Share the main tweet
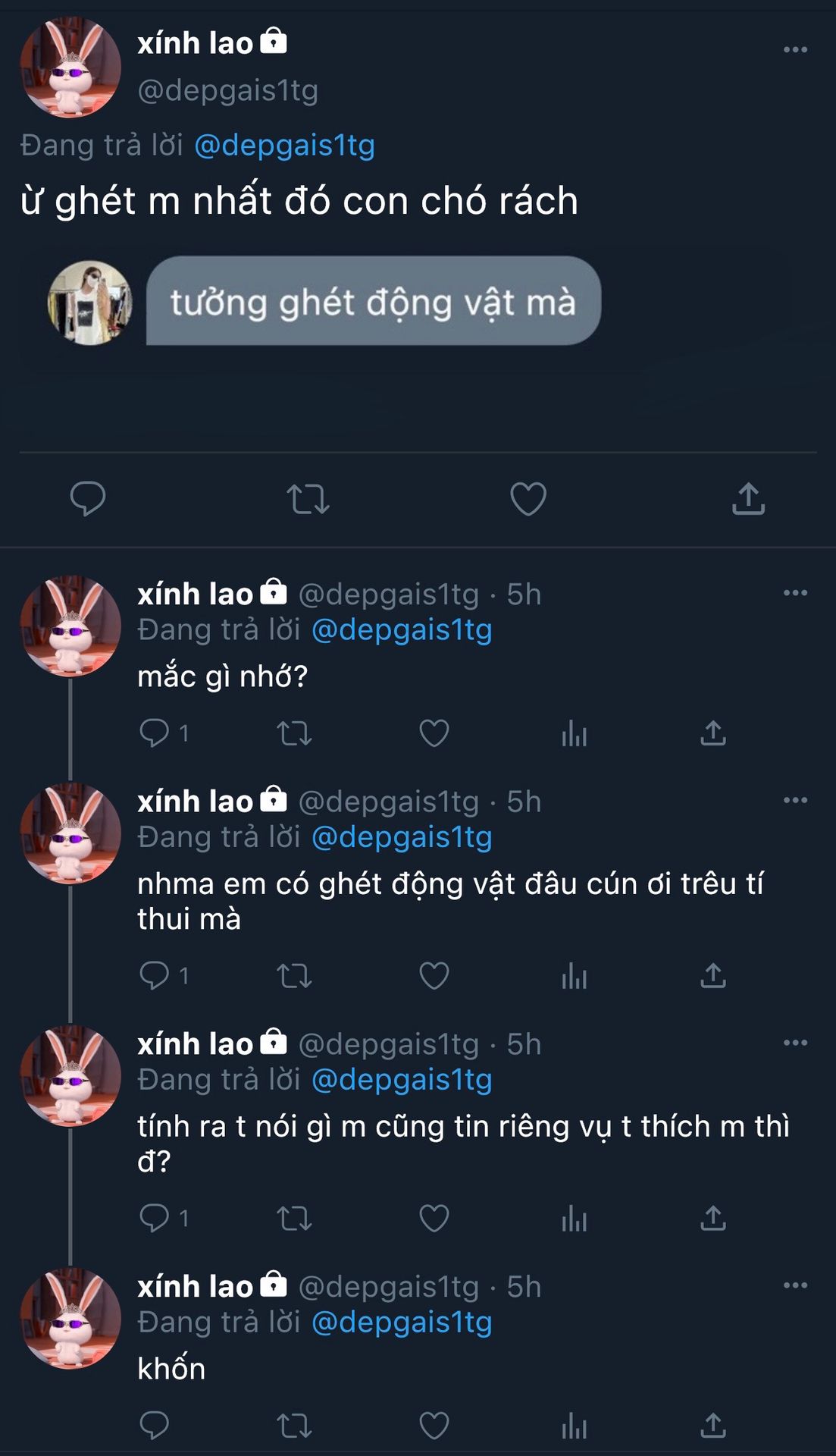The image size is (836, 1456). click(x=748, y=498)
